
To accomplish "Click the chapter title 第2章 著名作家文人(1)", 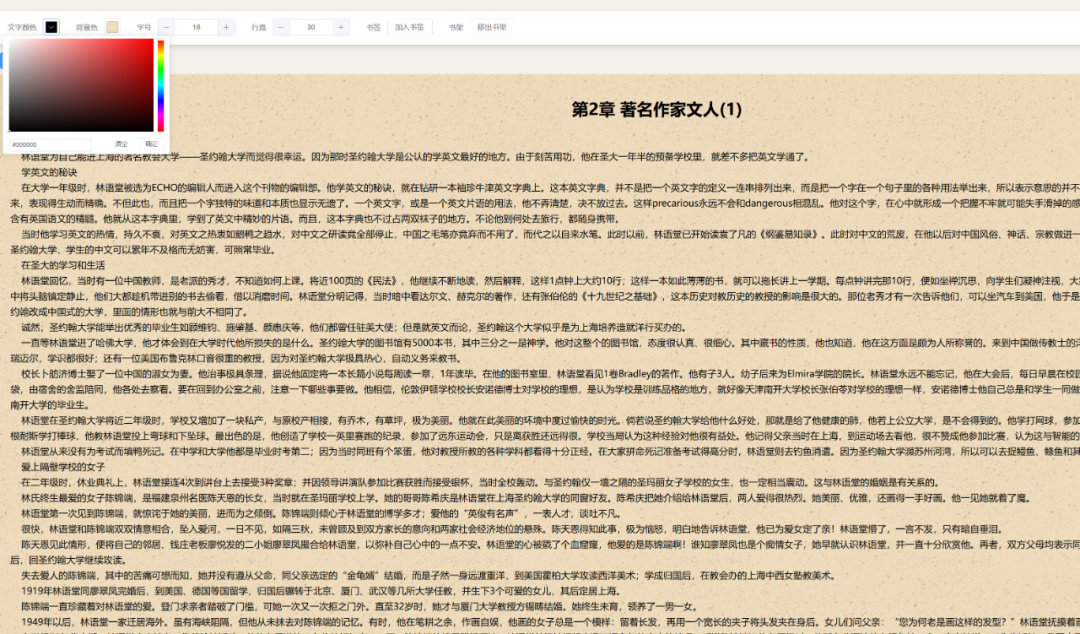I will 656,109.
